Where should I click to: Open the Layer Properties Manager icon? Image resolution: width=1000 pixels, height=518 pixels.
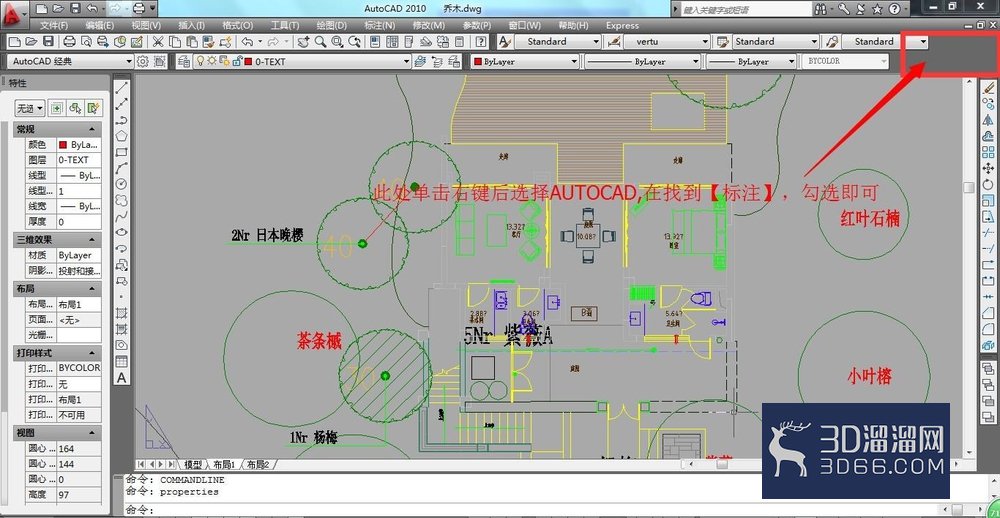[x=184, y=62]
